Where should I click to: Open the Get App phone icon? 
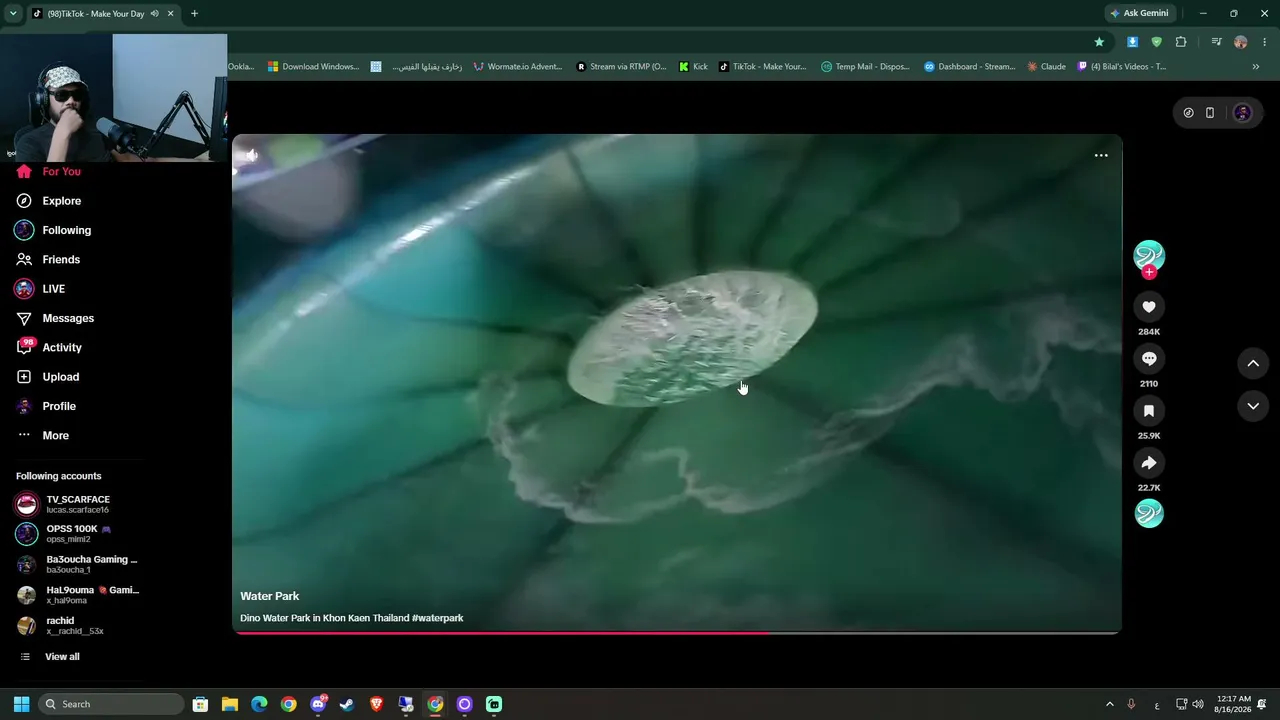click(1210, 113)
